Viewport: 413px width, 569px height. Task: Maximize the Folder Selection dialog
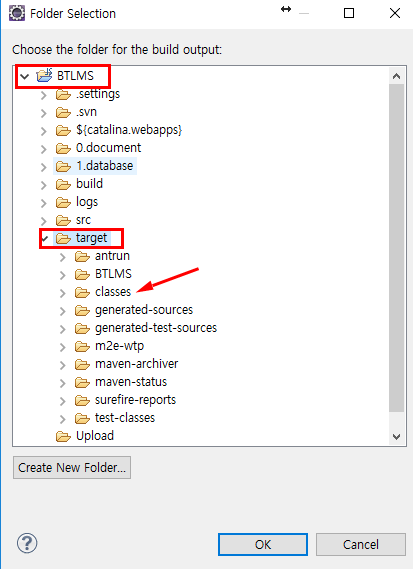point(349,13)
